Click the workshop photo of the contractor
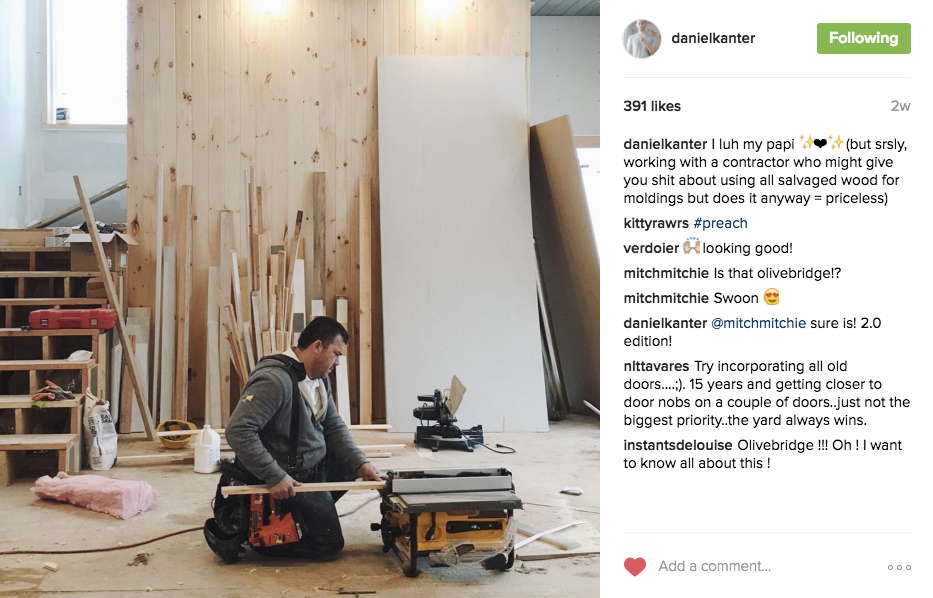Viewport: 933px width, 598px height. point(300,299)
